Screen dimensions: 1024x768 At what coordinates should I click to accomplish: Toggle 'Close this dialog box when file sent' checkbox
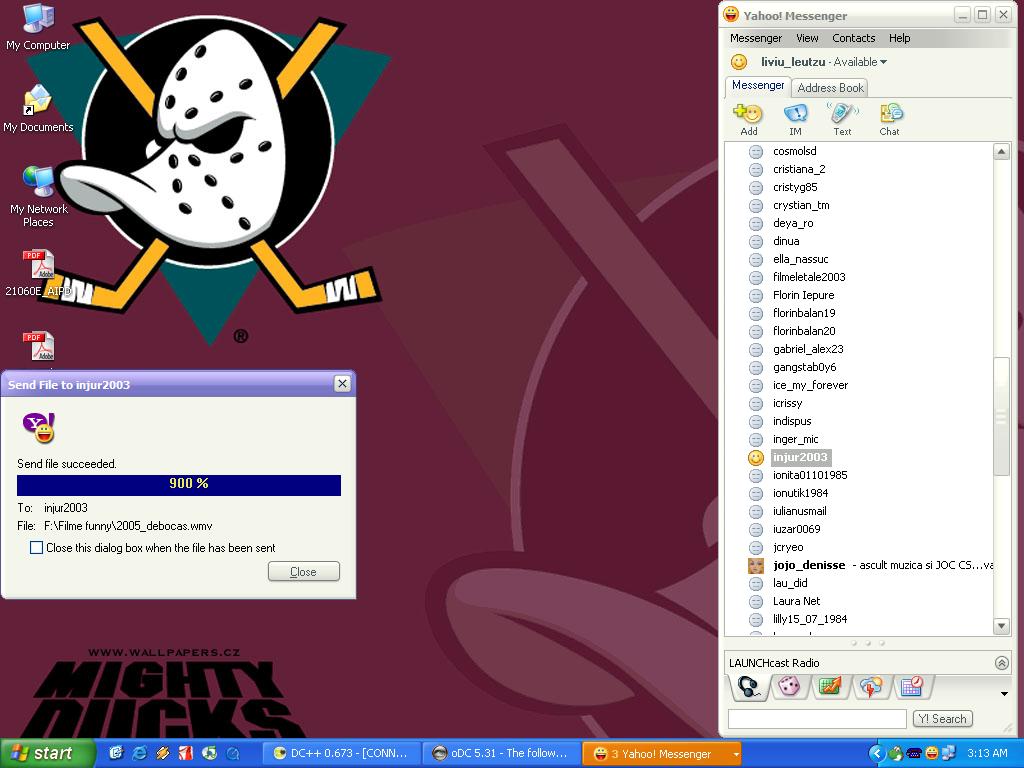tap(37, 548)
